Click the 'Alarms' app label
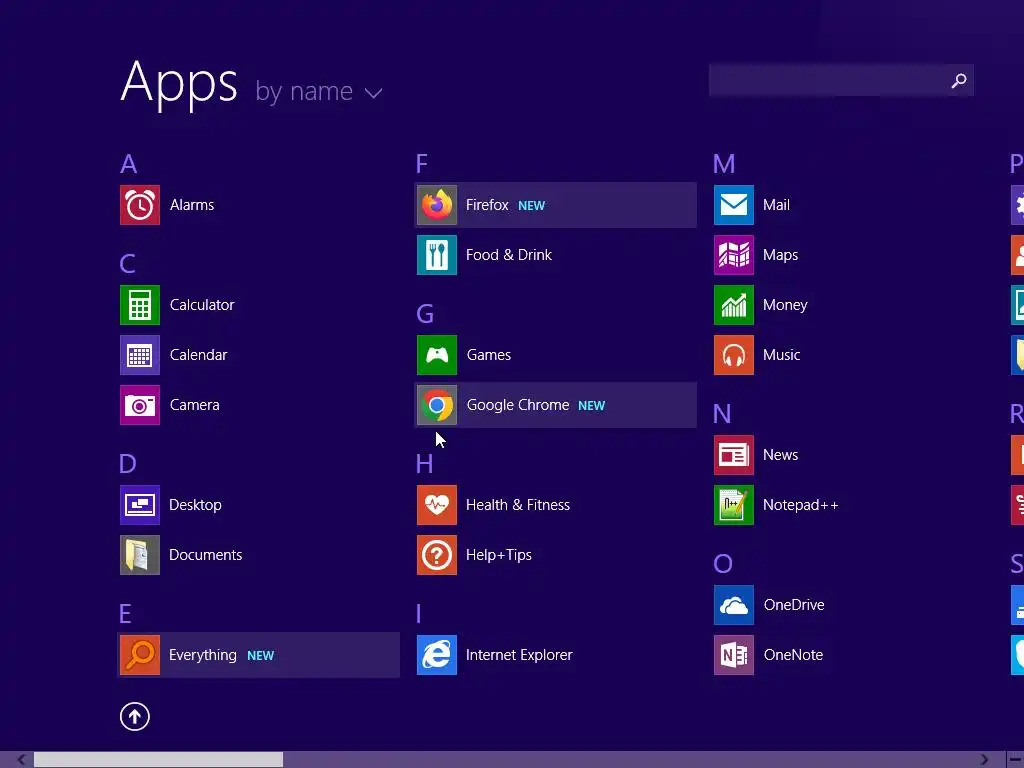Screen dimensions: 1024x768 192,205
